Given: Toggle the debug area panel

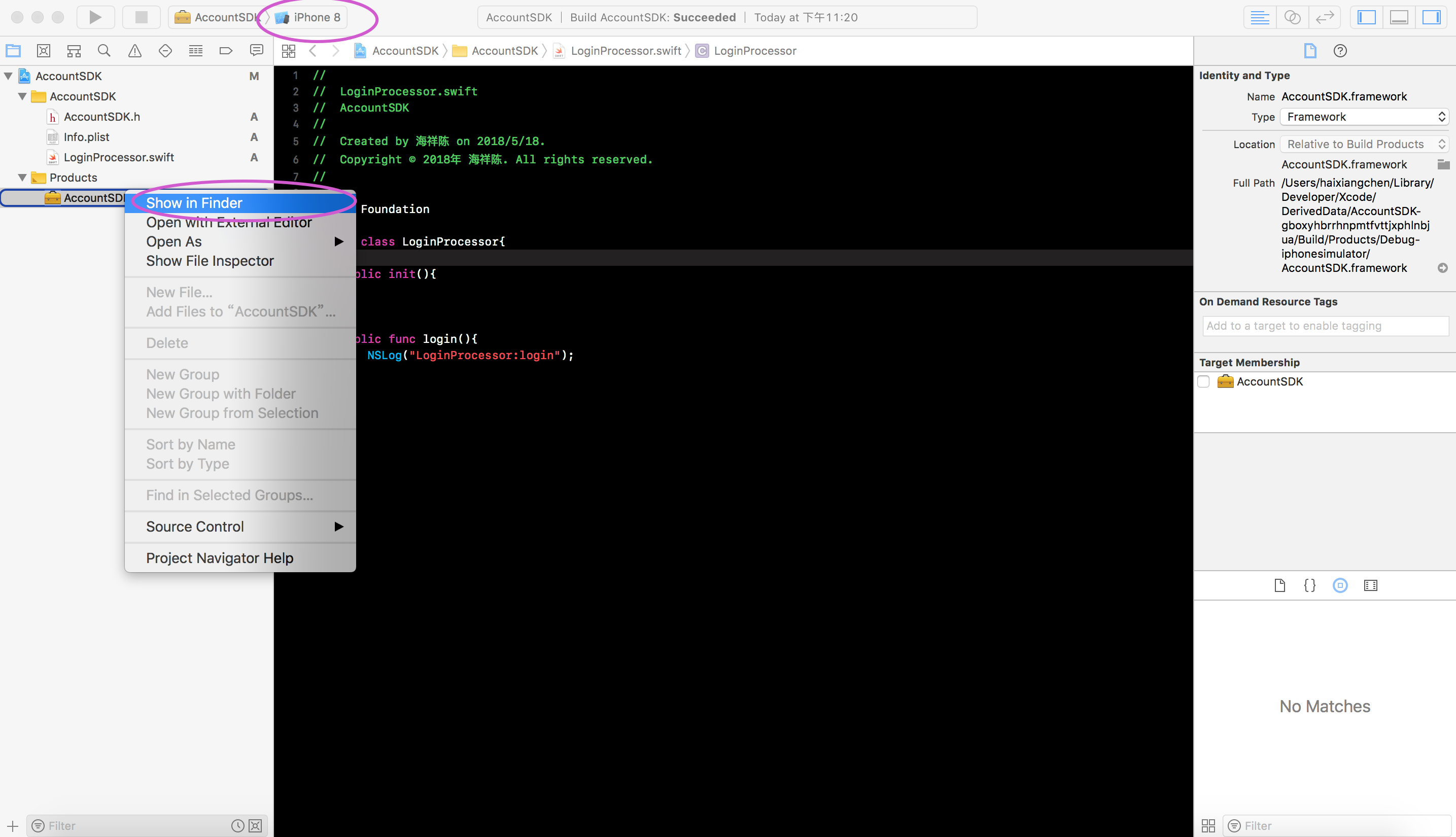Looking at the screenshot, I should click(1399, 17).
